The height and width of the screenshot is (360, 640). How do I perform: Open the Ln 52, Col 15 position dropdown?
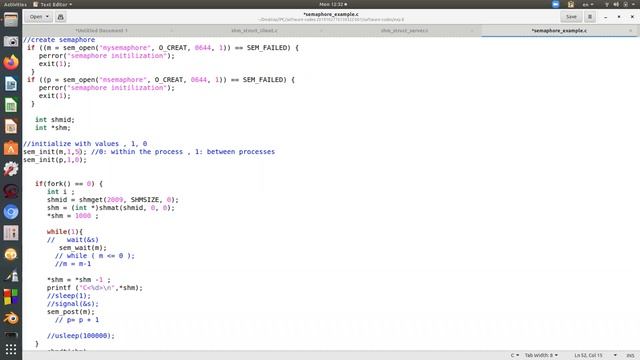(x=596, y=355)
